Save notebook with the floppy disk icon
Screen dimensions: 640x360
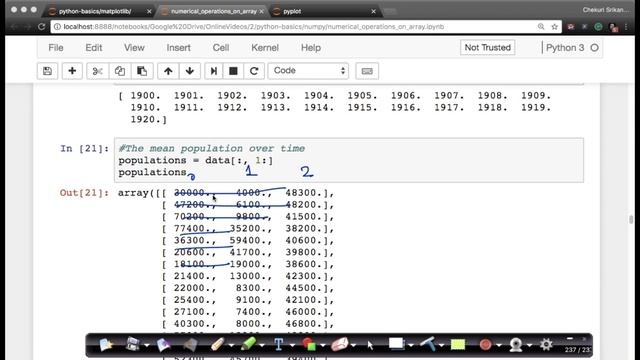[47, 71]
